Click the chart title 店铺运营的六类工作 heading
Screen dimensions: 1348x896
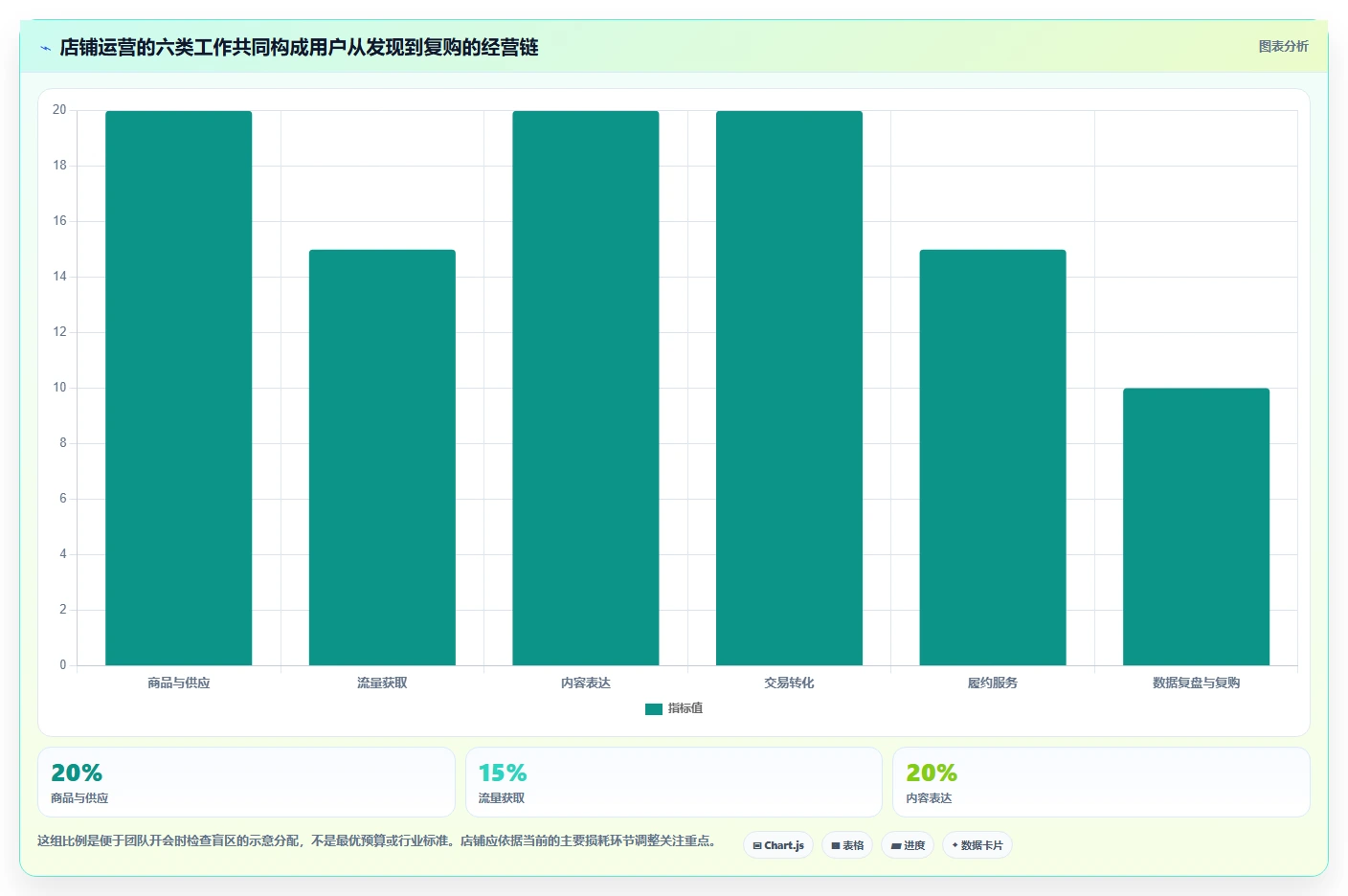(x=299, y=47)
